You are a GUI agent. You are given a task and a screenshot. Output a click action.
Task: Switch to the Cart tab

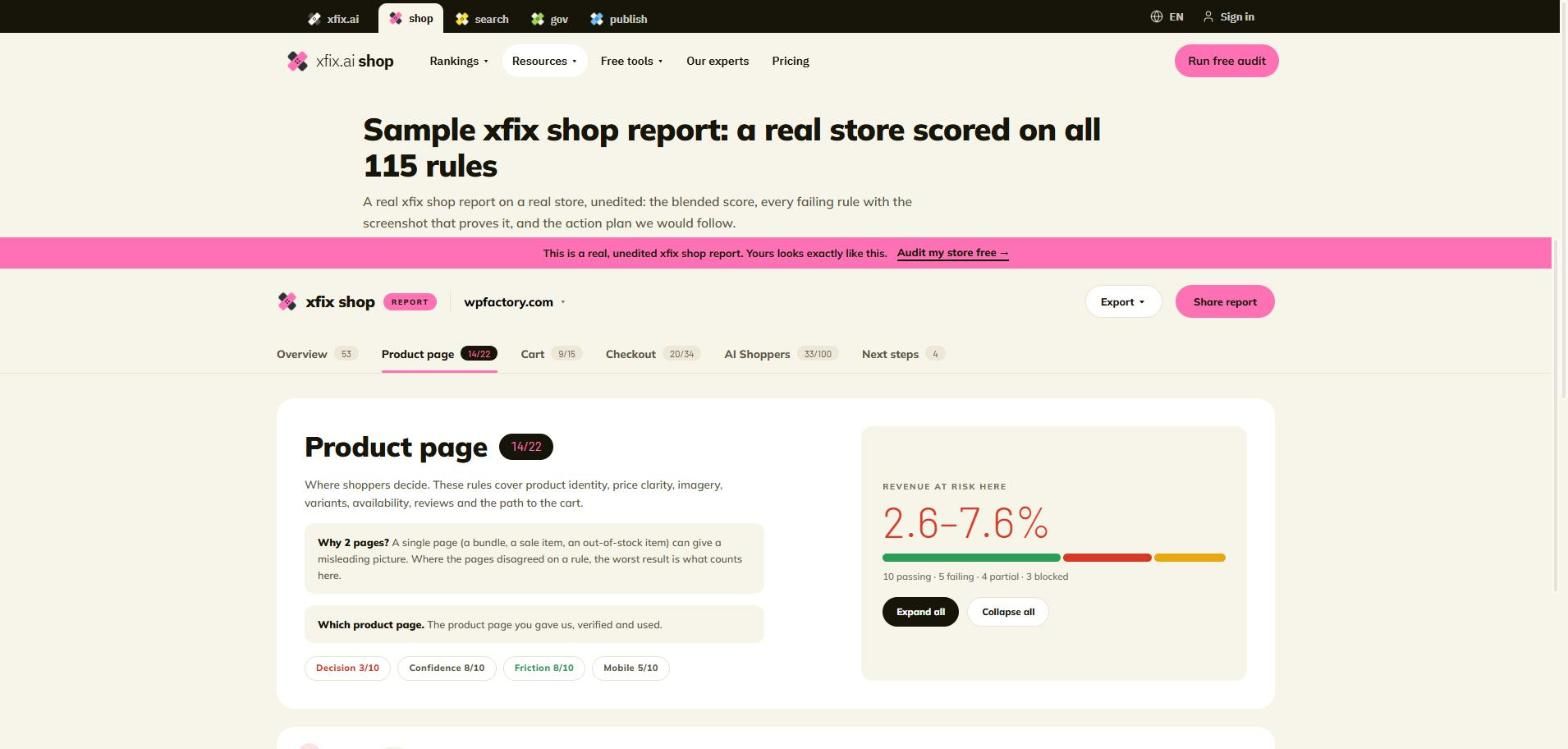click(551, 354)
